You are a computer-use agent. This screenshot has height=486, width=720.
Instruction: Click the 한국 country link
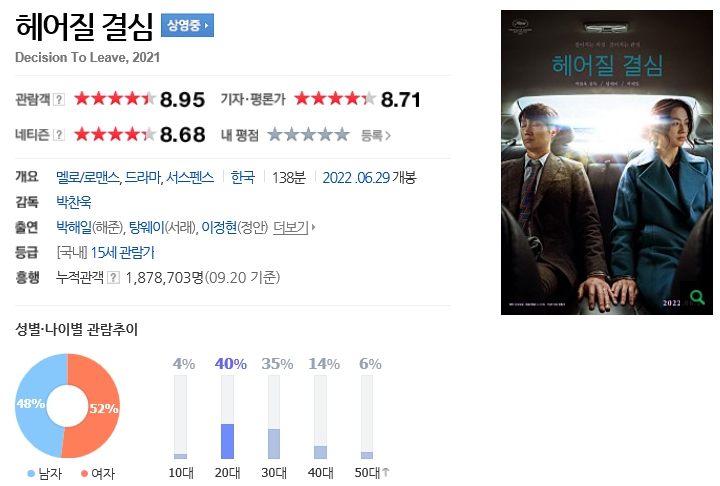pos(242,177)
